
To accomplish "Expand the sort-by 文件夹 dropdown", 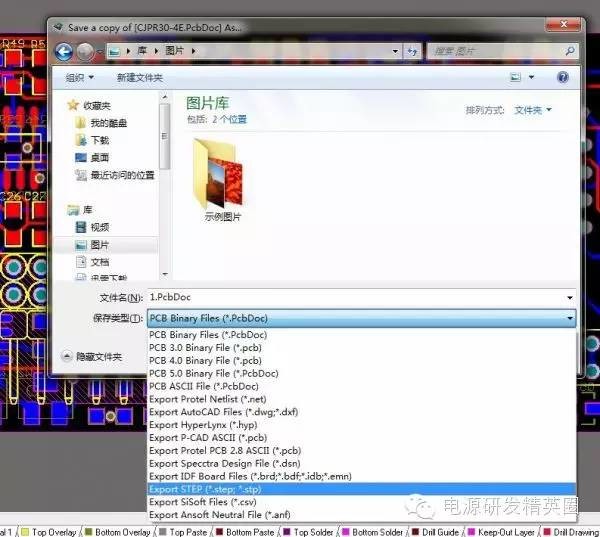I will [532, 109].
